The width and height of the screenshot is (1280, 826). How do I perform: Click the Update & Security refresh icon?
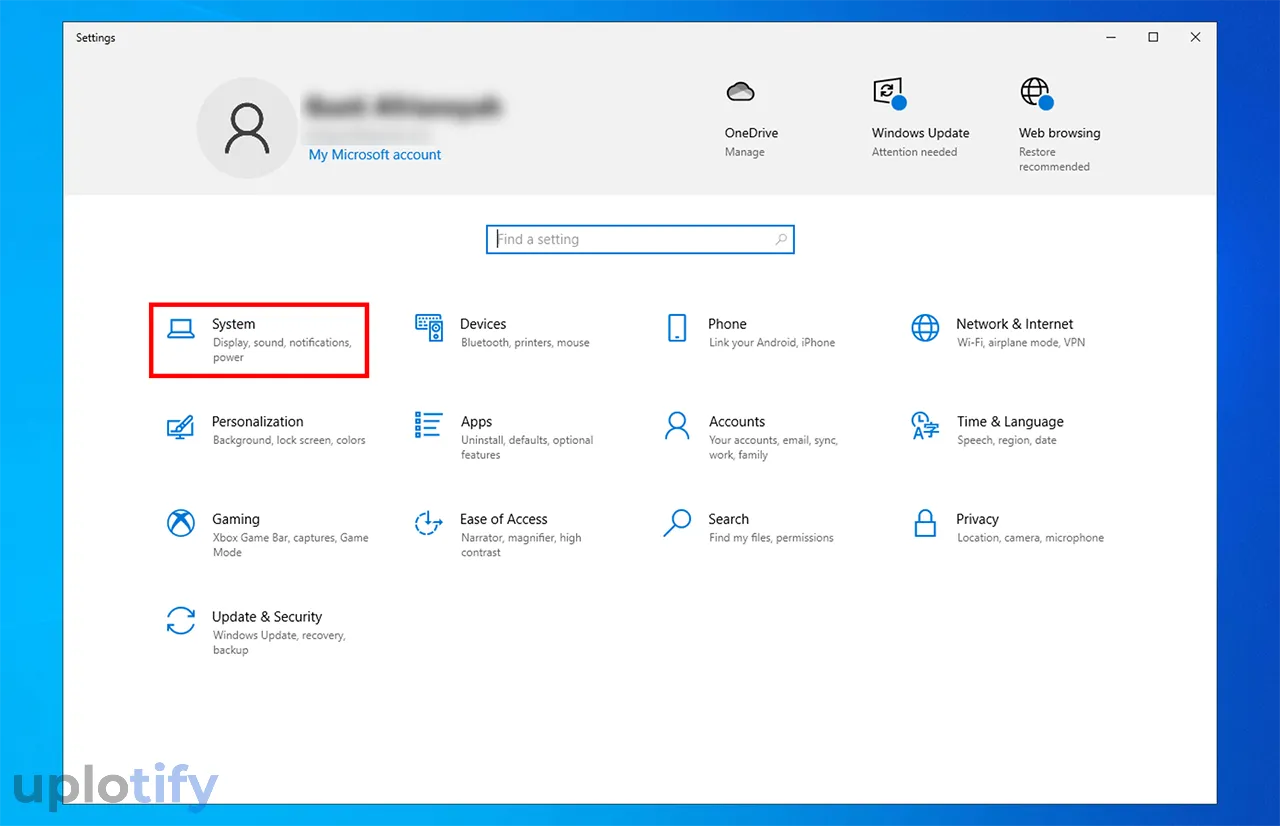coord(181,620)
